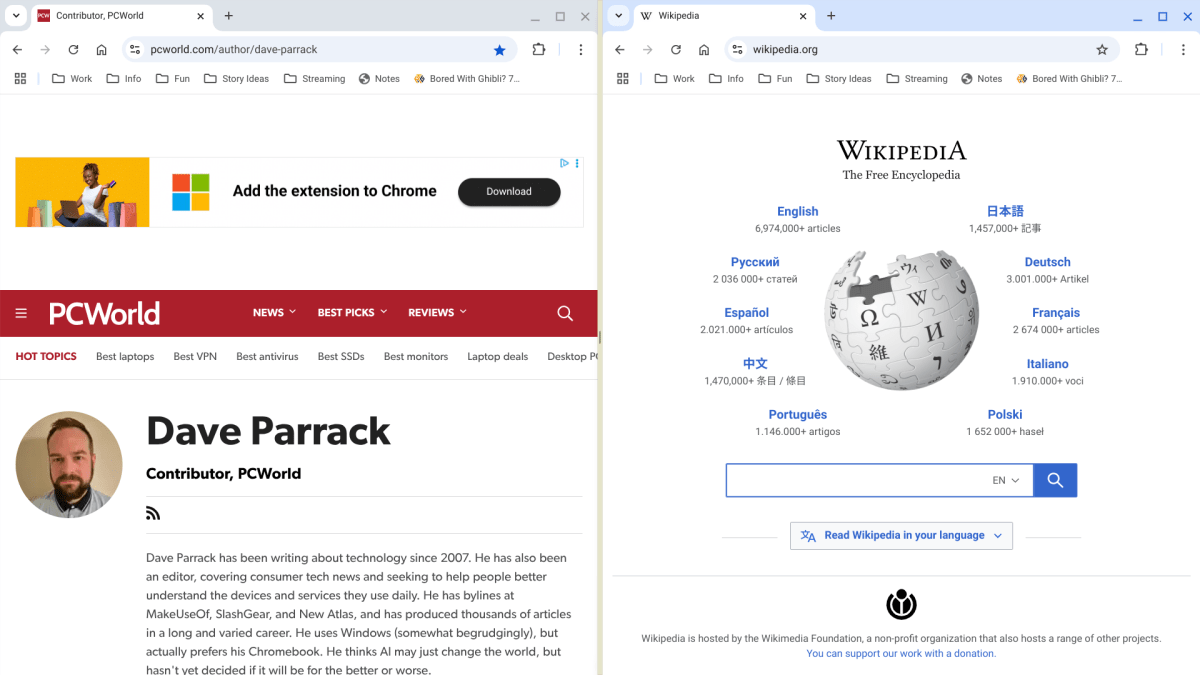Click the Download button in the Chrome extension ad
This screenshot has height=675, width=1200.
508,191
